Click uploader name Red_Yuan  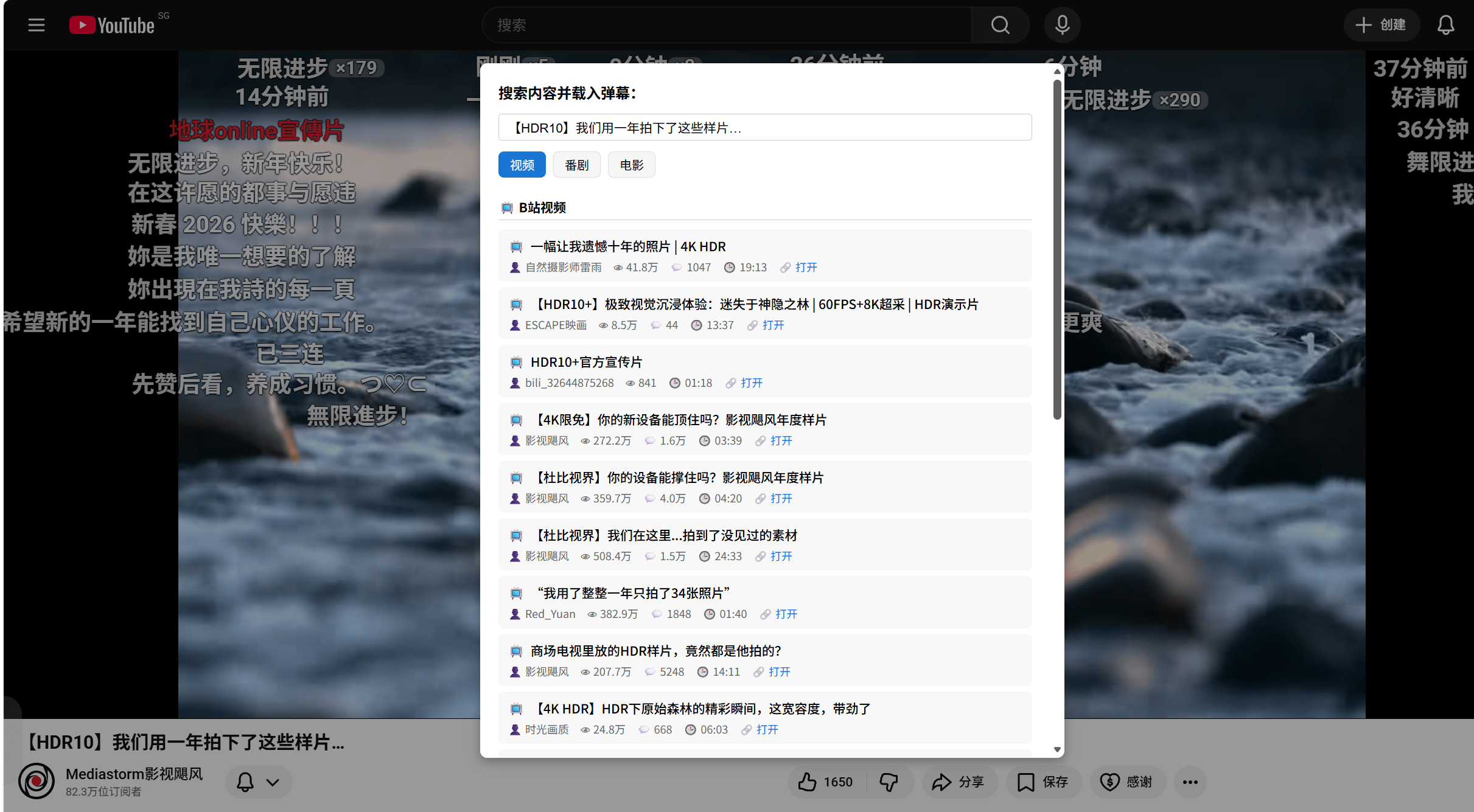click(x=550, y=614)
